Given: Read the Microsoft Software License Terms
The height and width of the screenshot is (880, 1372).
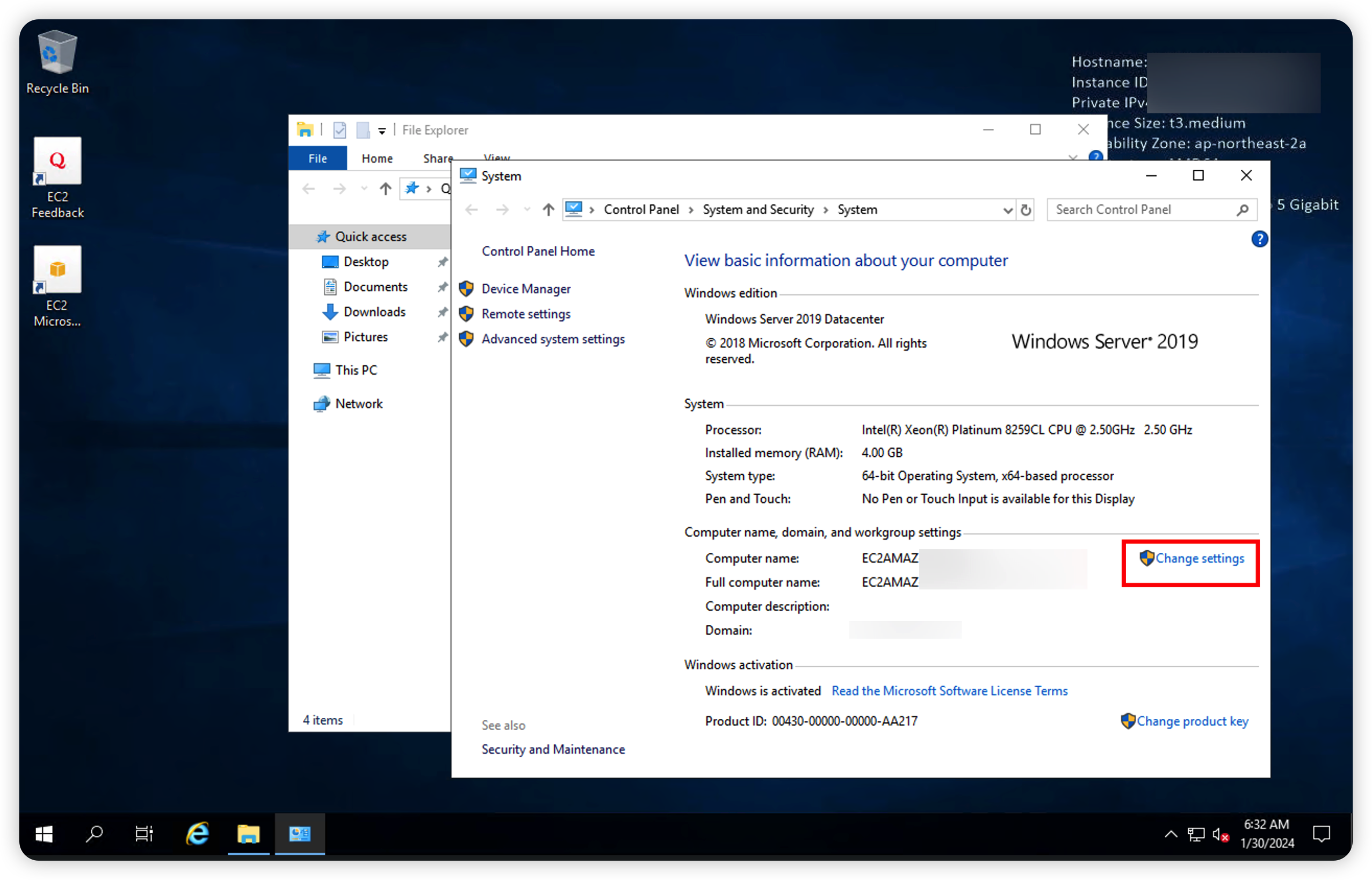Looking at the screenshot, I should [x=949, y=690].
